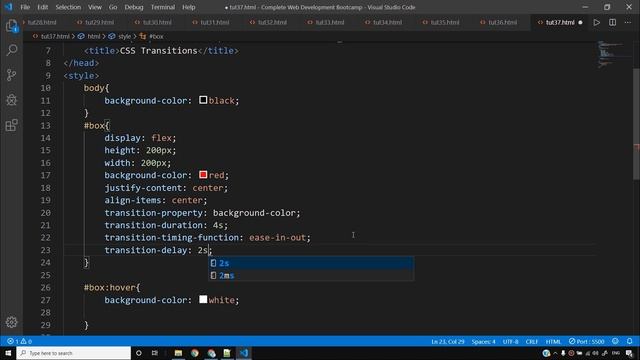Click the Port : 5500 live server indicator
This screenshot has width=640, height=360.
pyautogui.click(x=587, y=341)
